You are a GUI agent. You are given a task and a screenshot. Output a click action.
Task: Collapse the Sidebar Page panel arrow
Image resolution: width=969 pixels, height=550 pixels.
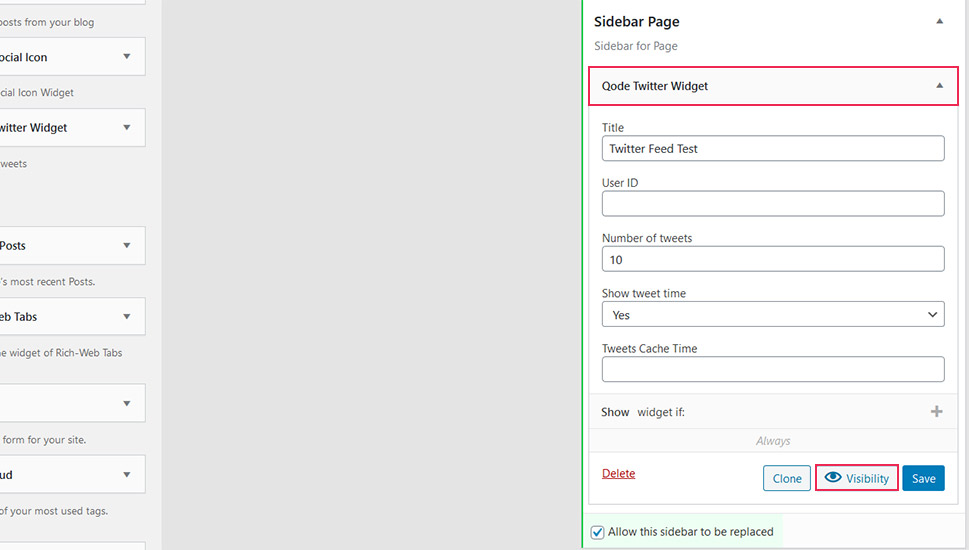pos(939,22)
